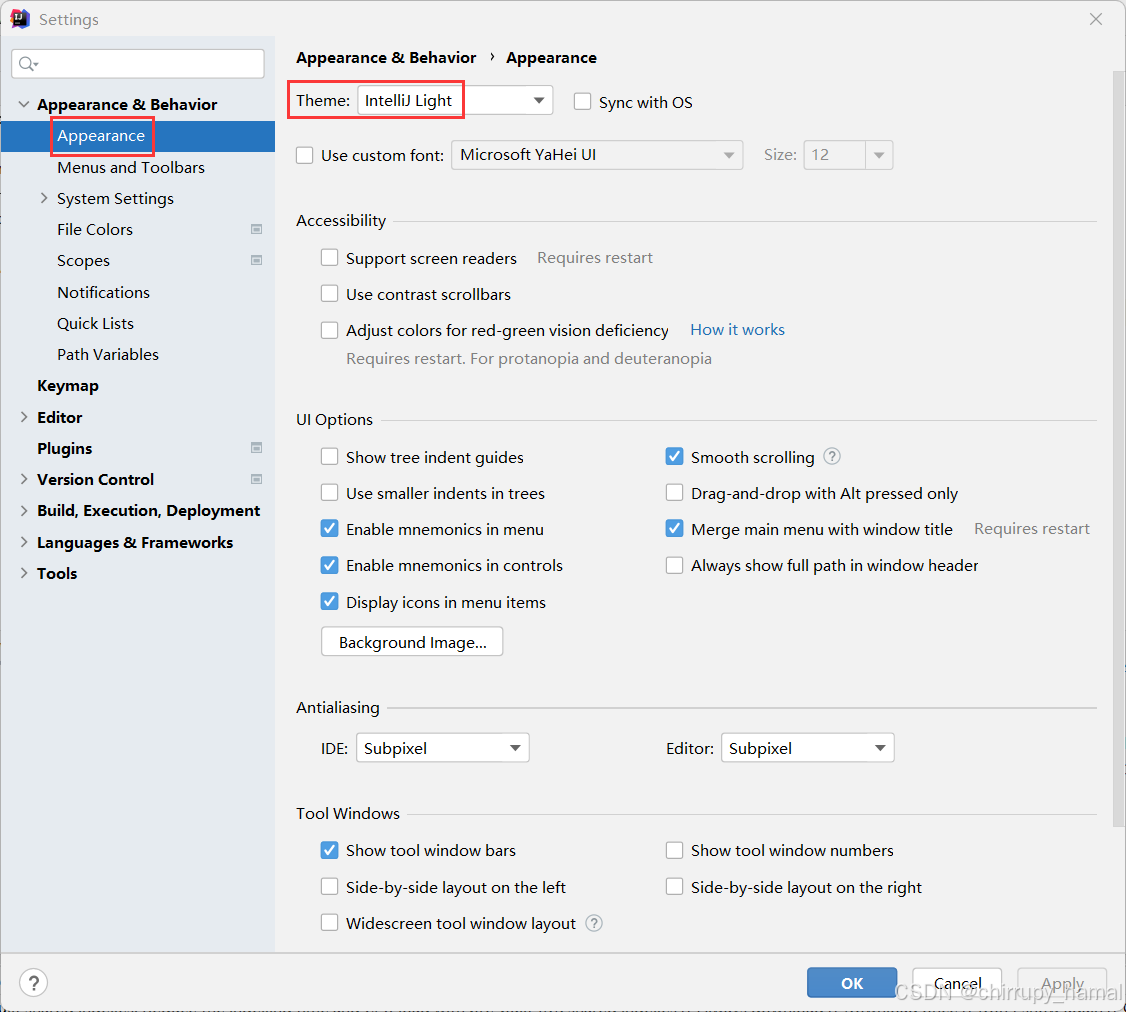
Task: Check Support screen readers
Action: 330,257
